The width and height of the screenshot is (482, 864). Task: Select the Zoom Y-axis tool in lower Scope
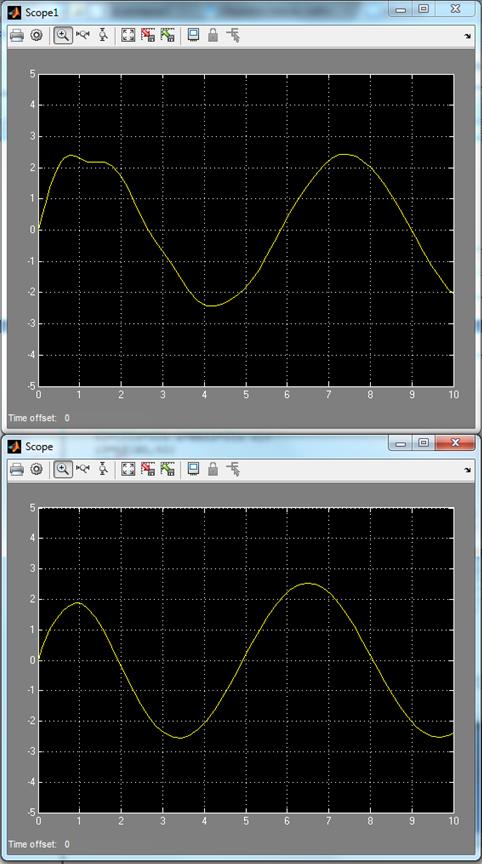pyautogui.click(x=103, y=469)
